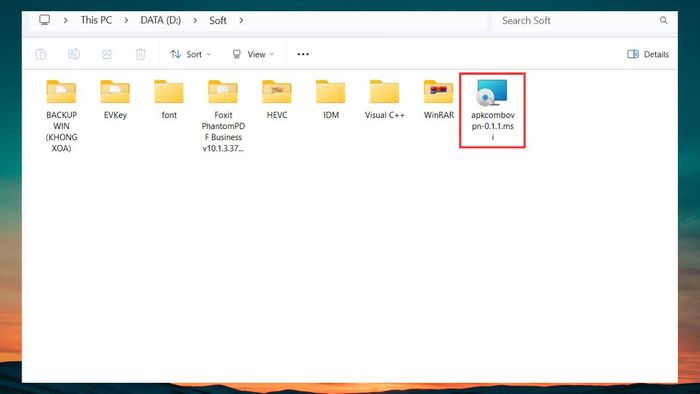700x394 pixels.
Task: Open the See more three-dots menu
Action: [x=303, y=54]
